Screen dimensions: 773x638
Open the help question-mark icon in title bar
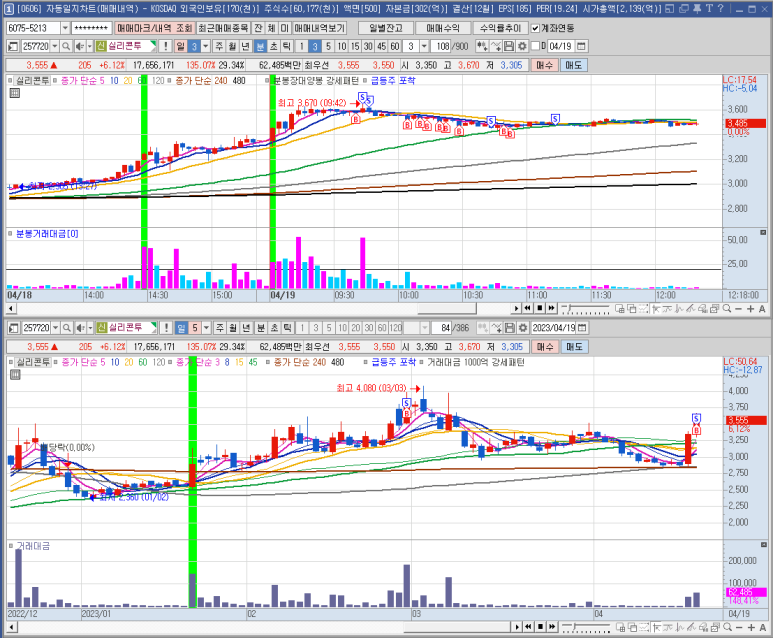coord(720,8)
